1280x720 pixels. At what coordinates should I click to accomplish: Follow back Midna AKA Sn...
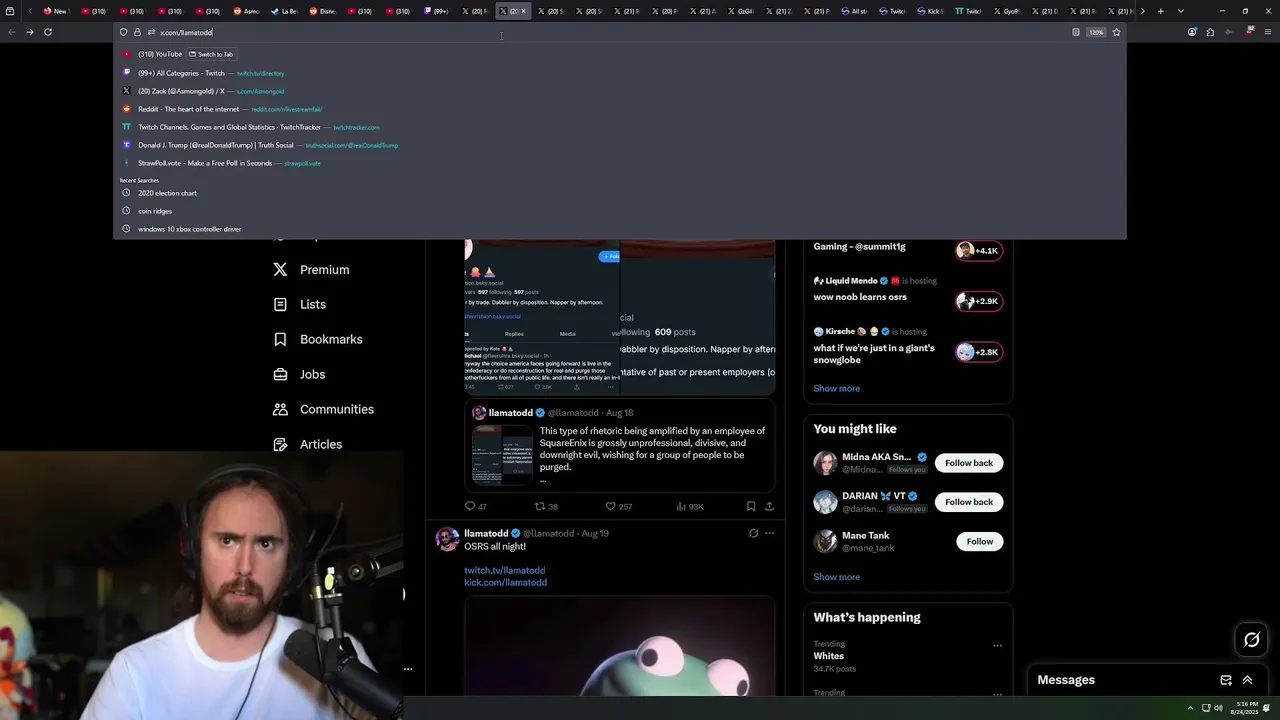pyautogui.click(x=969, y=463)
